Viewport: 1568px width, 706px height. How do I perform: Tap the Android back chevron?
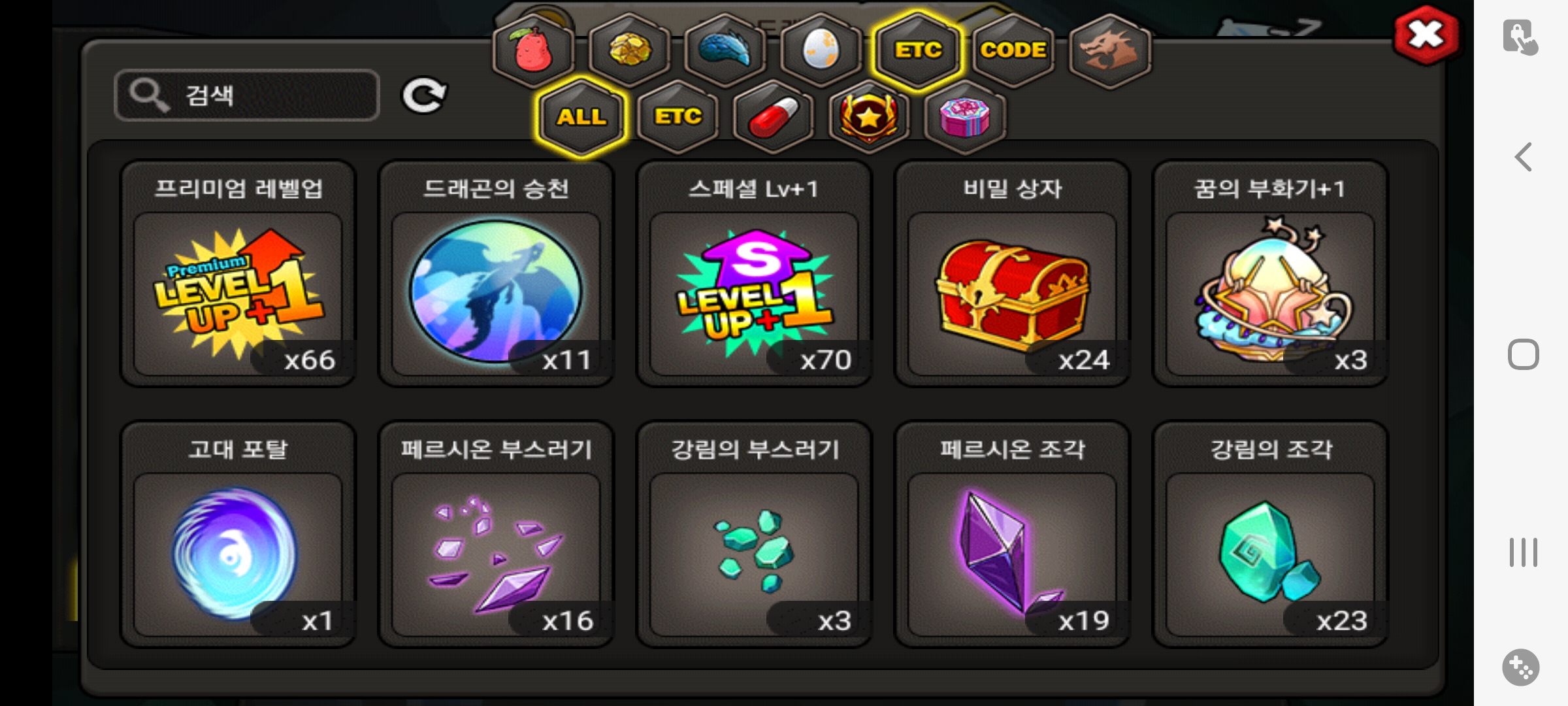pos(1523,157)
